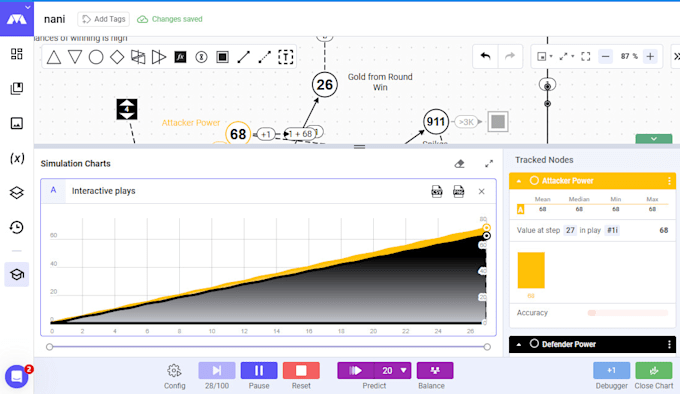
Task: Open simulation Config settings
Action: tap(174, 376)
